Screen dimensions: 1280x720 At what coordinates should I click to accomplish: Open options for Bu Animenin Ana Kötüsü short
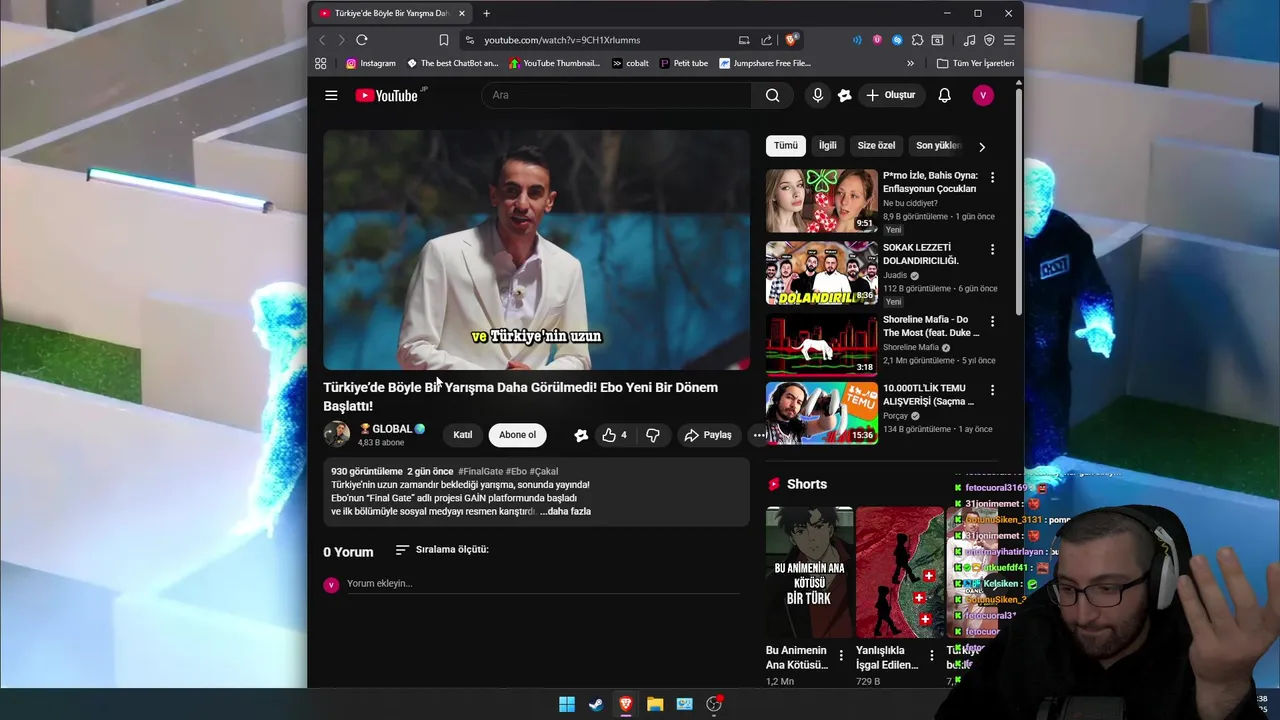coord(841,656)
